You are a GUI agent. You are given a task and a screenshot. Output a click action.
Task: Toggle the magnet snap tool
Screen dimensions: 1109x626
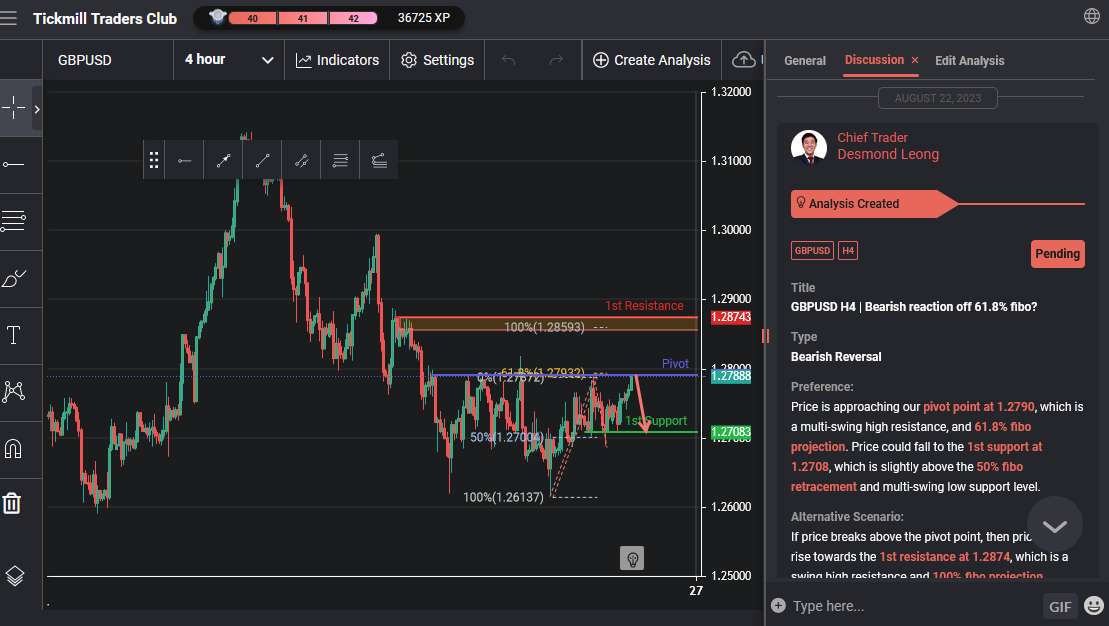pyautogui.click(x=13, y=448)
